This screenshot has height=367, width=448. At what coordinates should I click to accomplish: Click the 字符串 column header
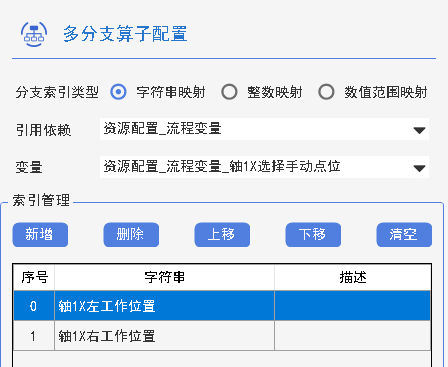click(x=164, y=277)
